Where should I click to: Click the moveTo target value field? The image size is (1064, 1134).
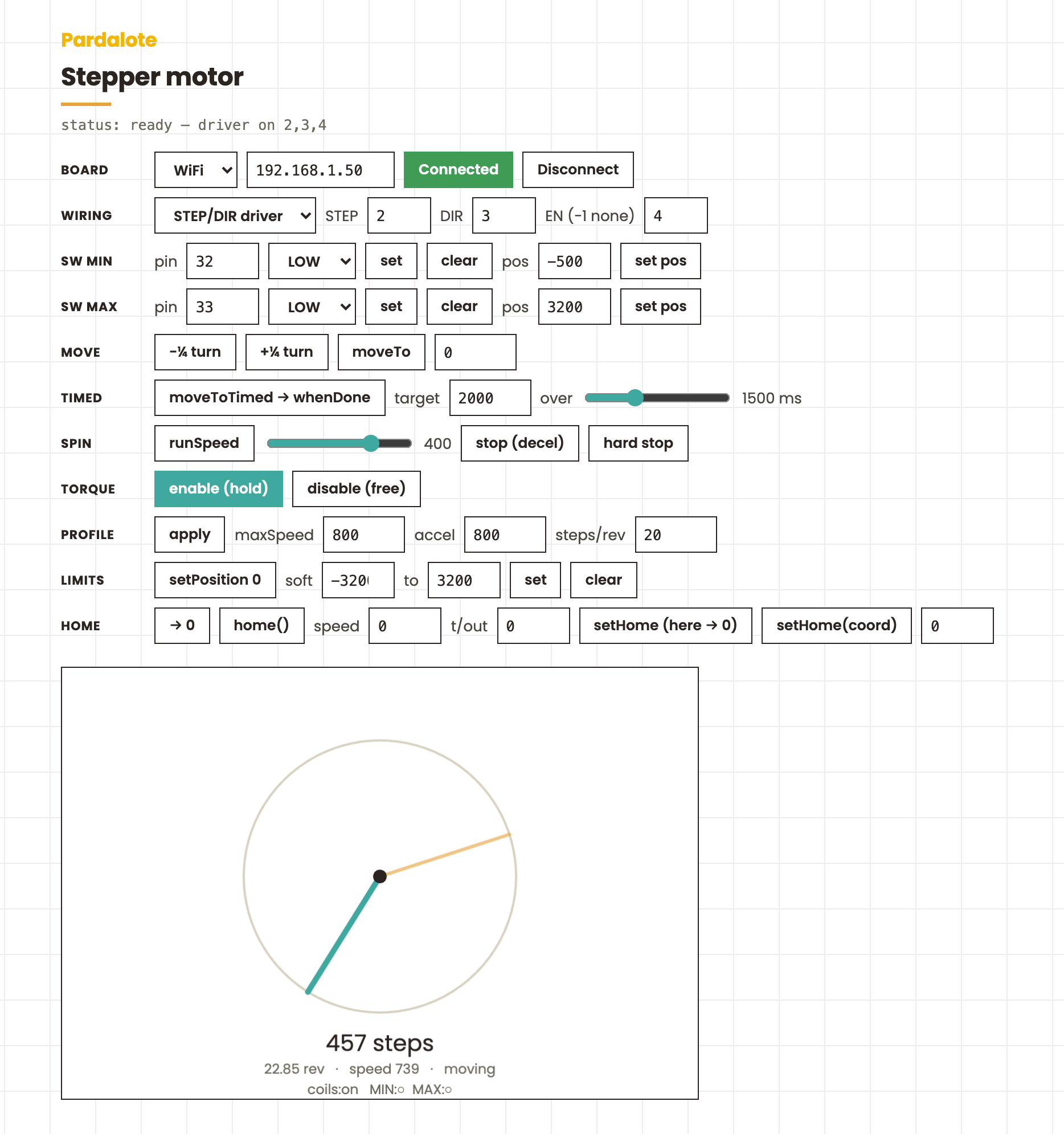click(x=476, y=353)
